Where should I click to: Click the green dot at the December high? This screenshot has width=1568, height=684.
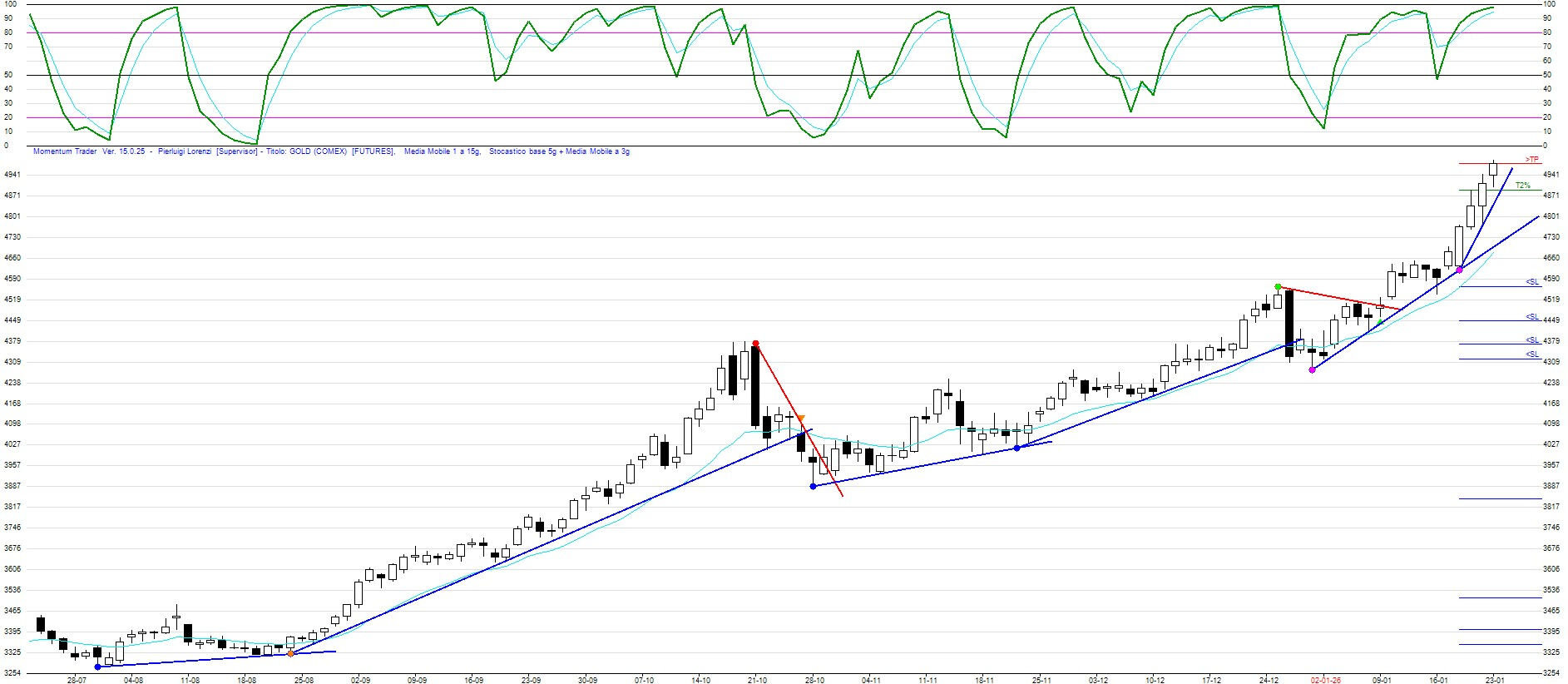click(x=1278, y=287)
